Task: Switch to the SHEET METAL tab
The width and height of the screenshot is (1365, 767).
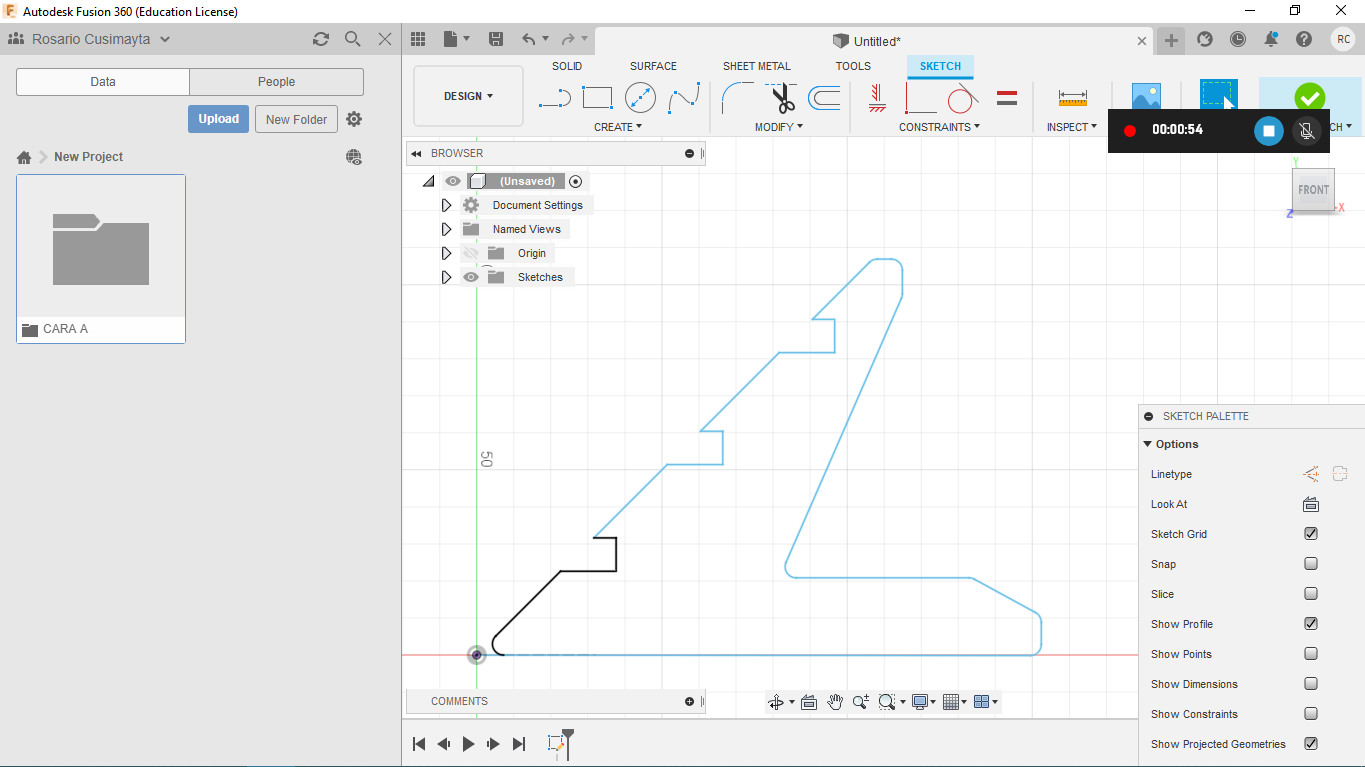Action: [x=757, y=66]
